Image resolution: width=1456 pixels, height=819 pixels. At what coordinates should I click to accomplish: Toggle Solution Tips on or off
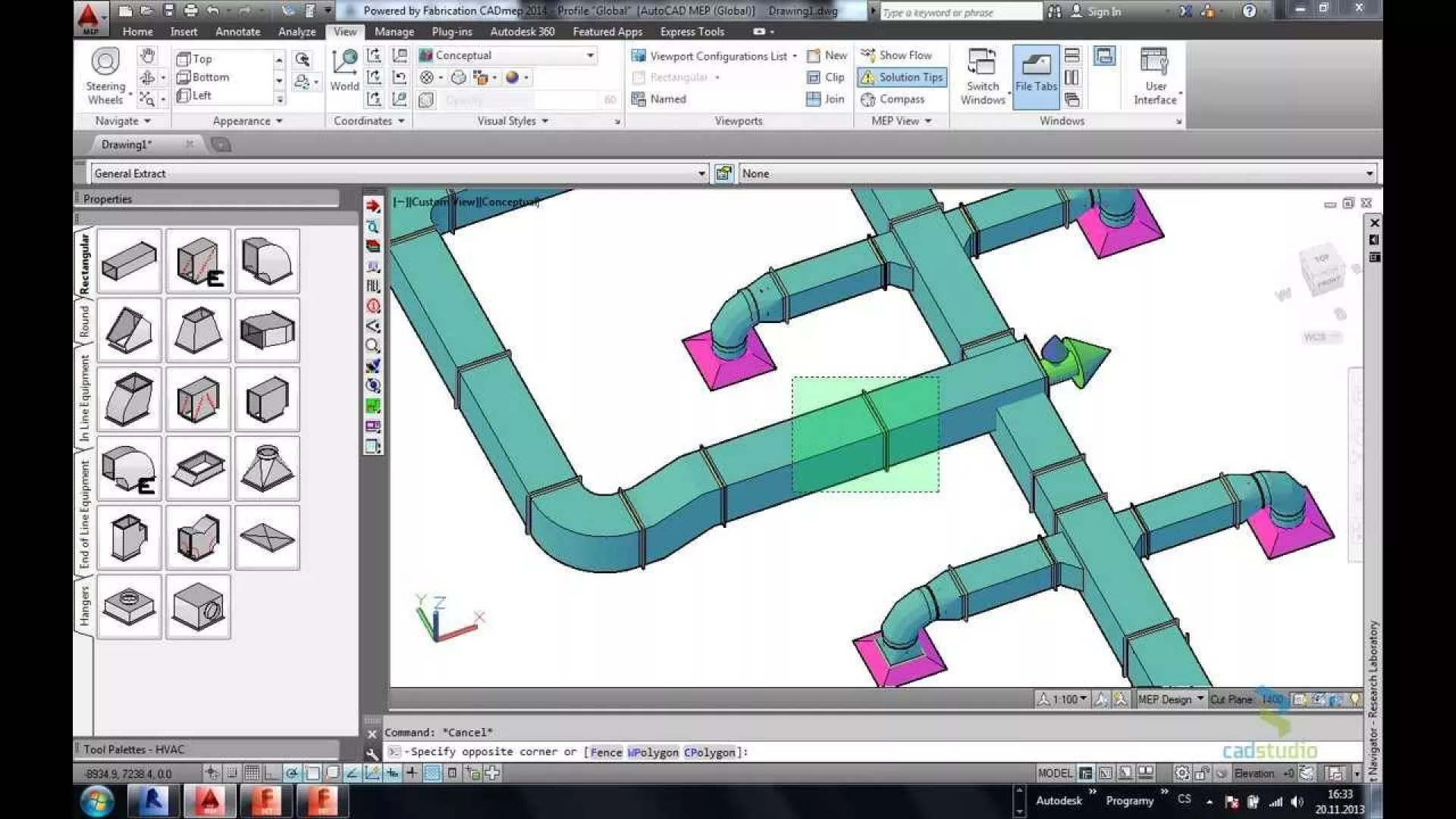pyautogui.click(x=902, y=77)
